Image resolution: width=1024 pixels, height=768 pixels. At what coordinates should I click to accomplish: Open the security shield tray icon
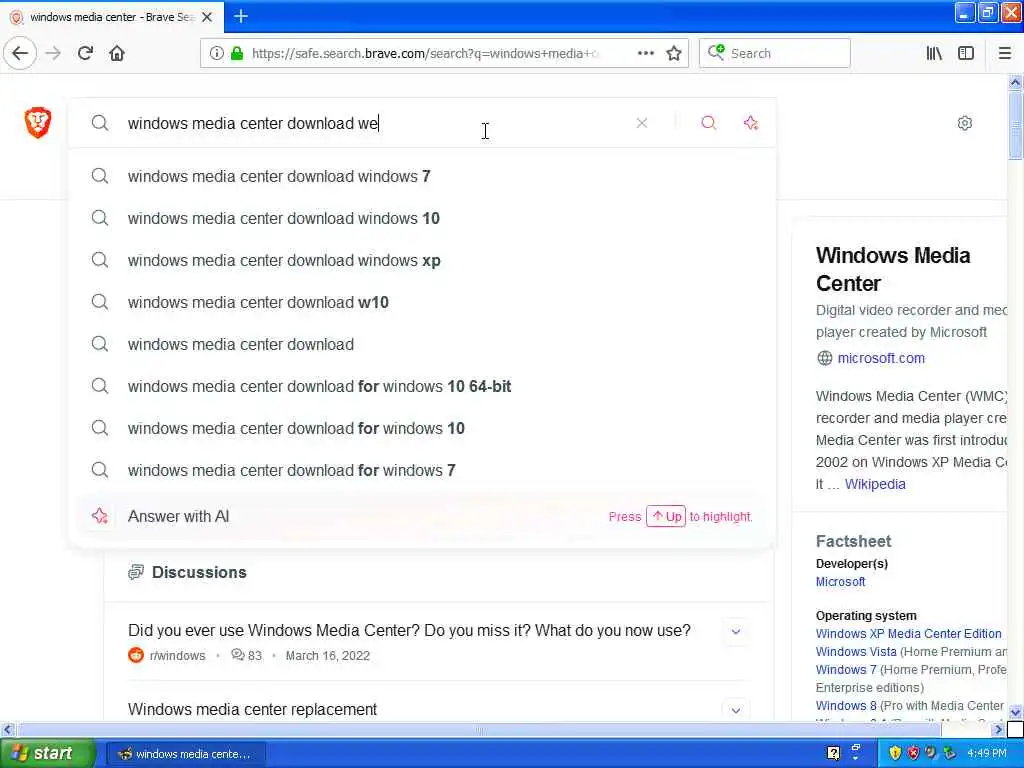(895, 753)
